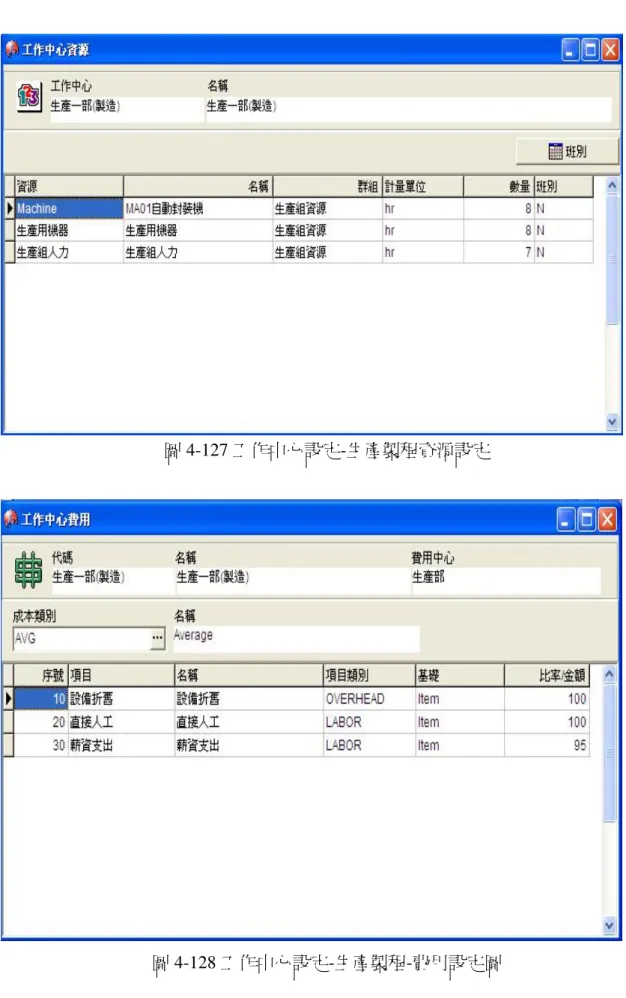Image resolution: width=626 pixels, height=998 pixels.
Task: Select the 生產用機器 cell in the 資源 column
Action: 69,230
